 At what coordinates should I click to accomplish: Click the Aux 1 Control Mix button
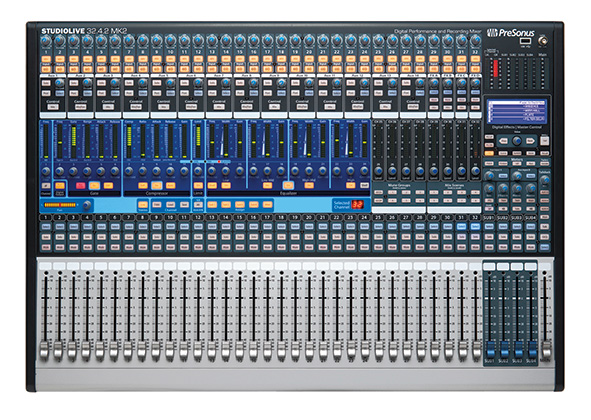coord(53,107)
